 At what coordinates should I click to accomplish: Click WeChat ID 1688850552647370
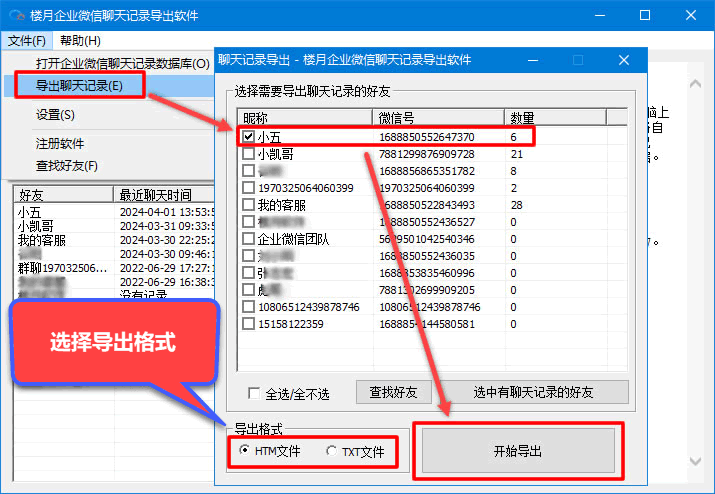427,137
